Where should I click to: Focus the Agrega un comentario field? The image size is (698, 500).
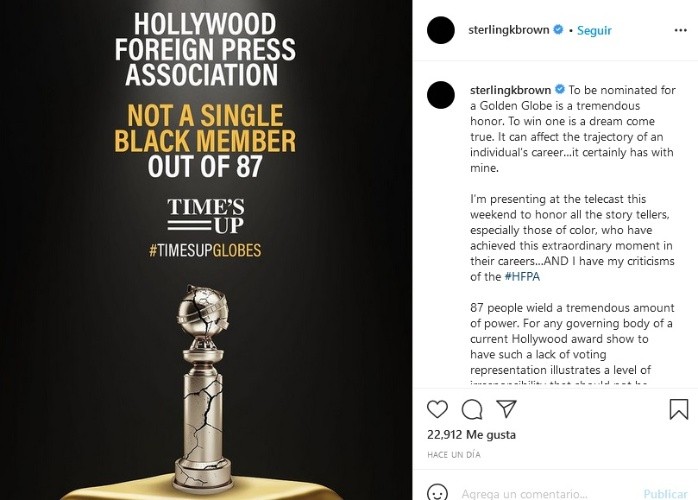(x=540, y=493)
